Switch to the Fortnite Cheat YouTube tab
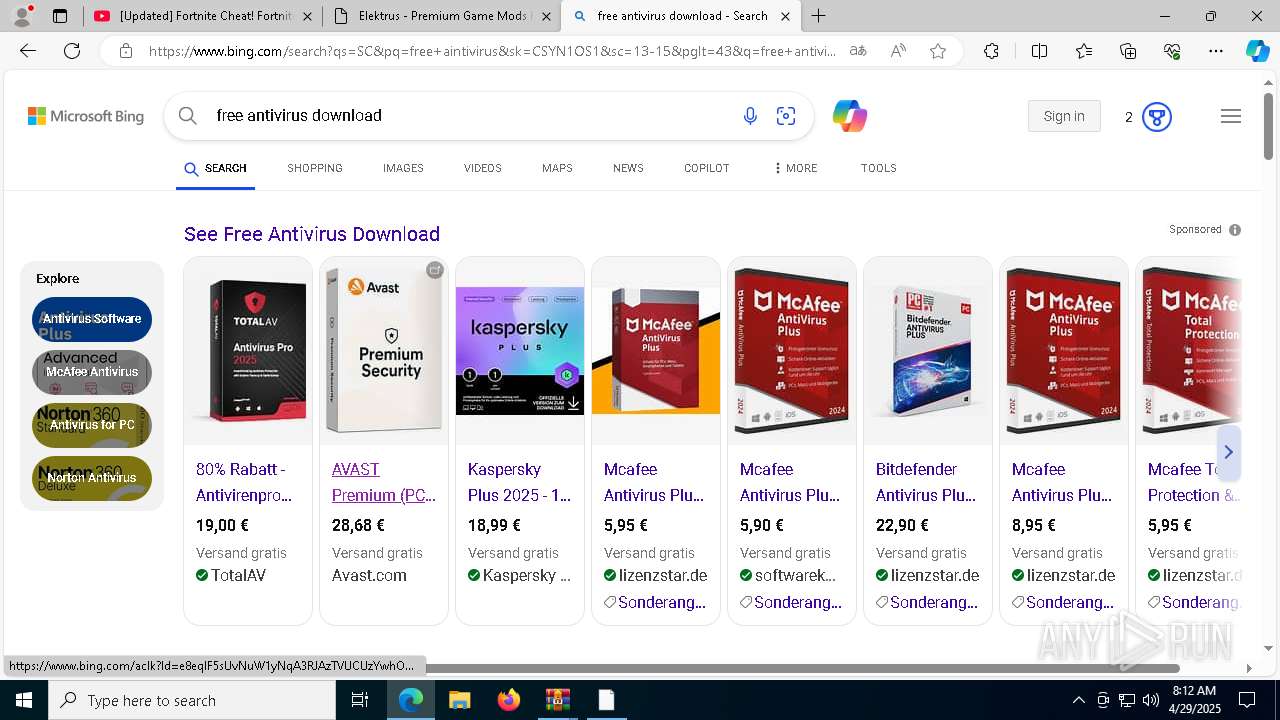 [203, 16]
